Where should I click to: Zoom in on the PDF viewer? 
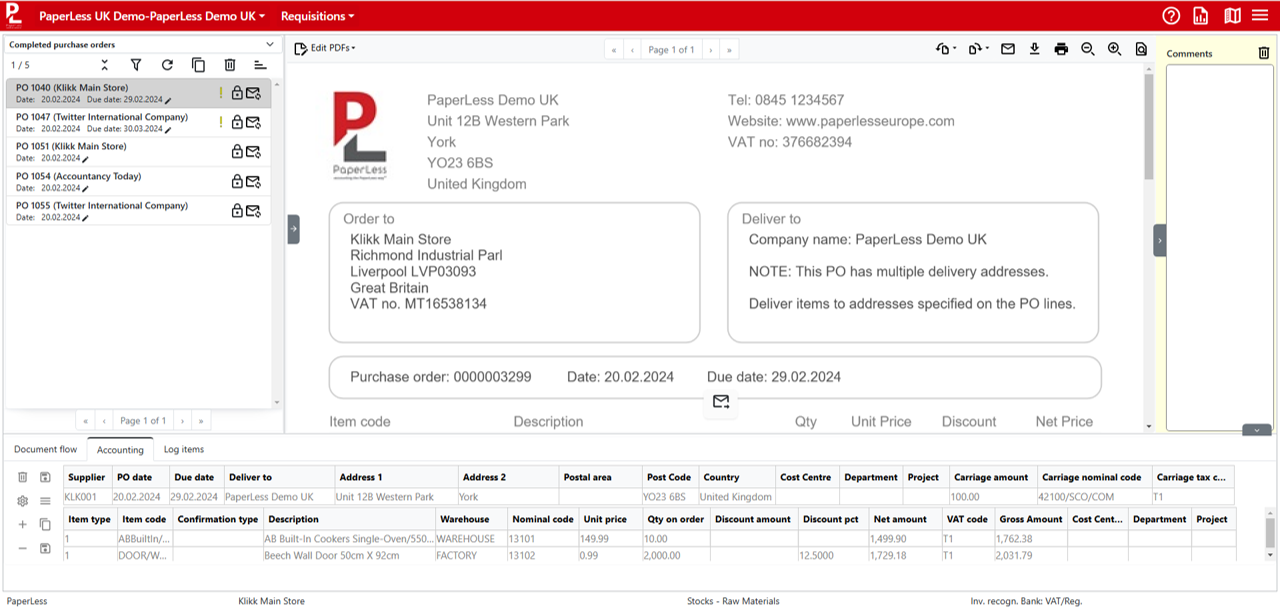pos(1114,48)
